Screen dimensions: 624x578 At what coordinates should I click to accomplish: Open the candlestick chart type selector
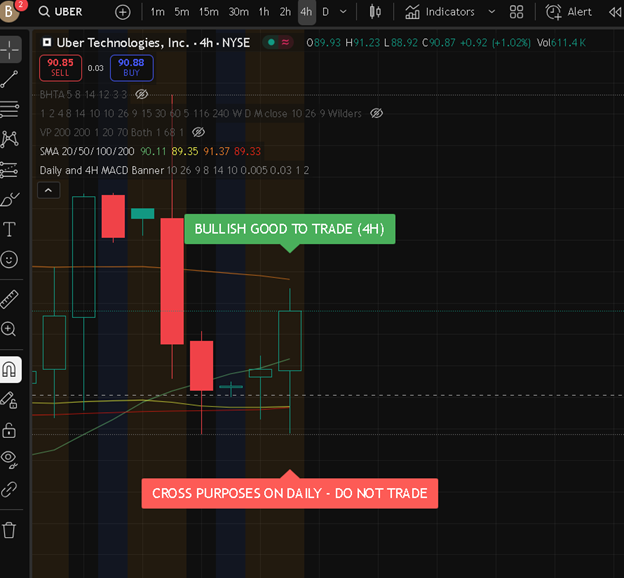click(375, 12)
